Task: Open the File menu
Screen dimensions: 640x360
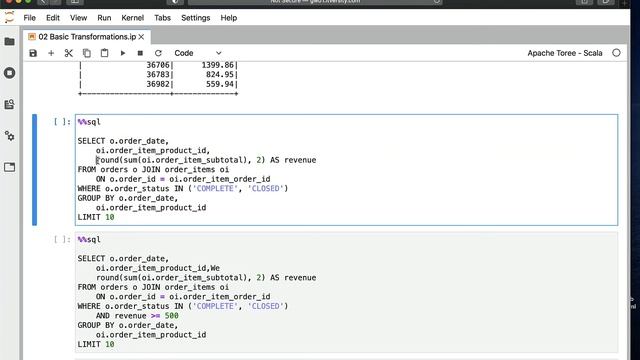Action: click(29, 18)
